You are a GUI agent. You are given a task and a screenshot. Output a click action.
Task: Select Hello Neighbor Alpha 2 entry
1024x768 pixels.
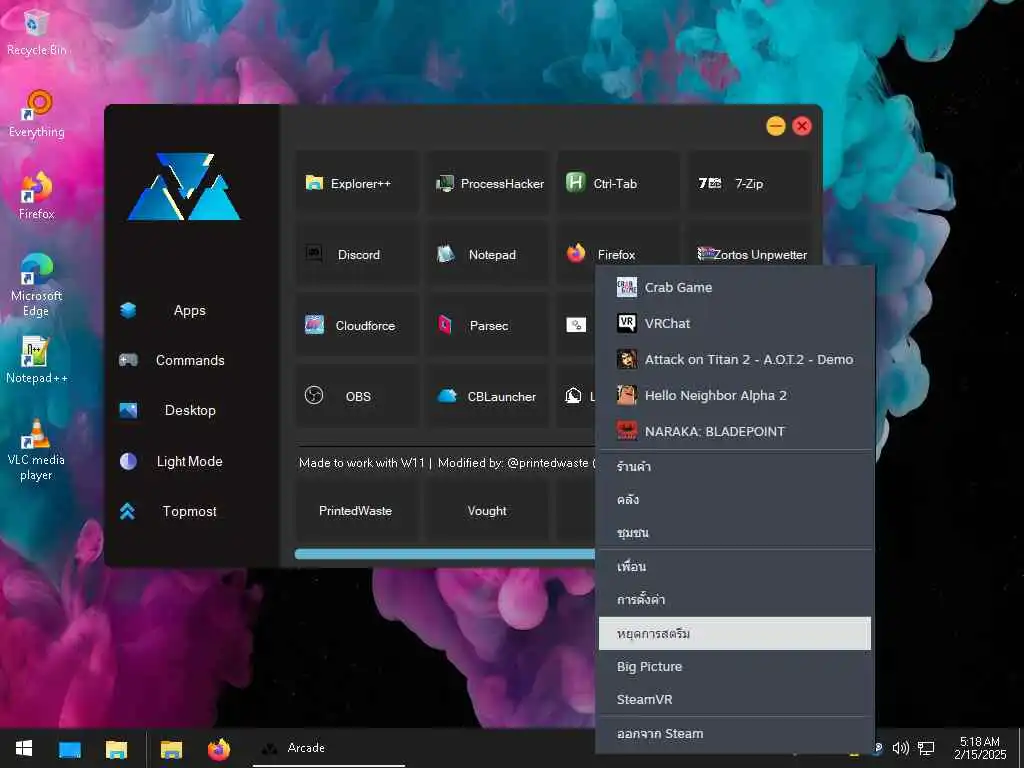tap(735, 395)
